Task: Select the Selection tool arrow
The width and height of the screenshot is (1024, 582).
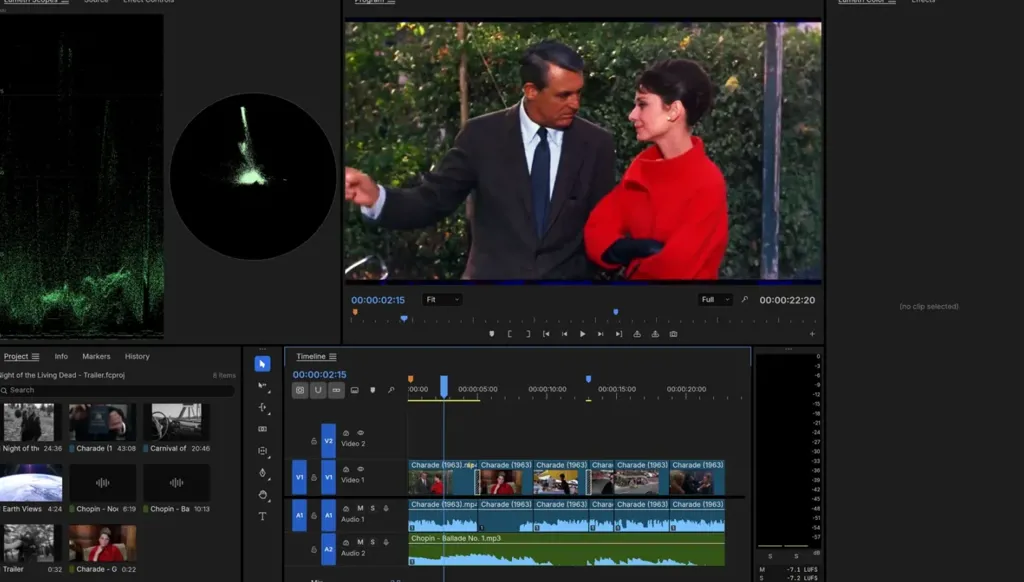Action: [262, 364]
